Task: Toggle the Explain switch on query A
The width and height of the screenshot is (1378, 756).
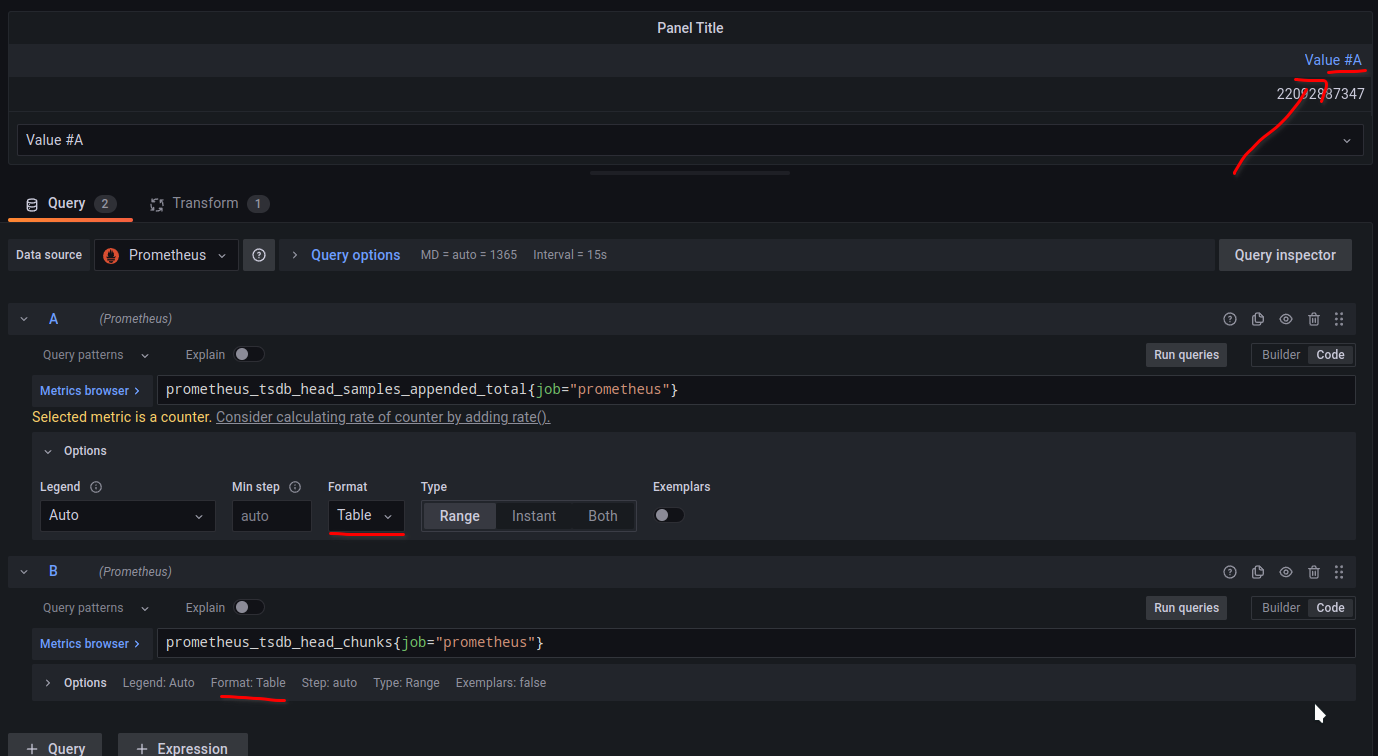Action: (x=249, y=354)
